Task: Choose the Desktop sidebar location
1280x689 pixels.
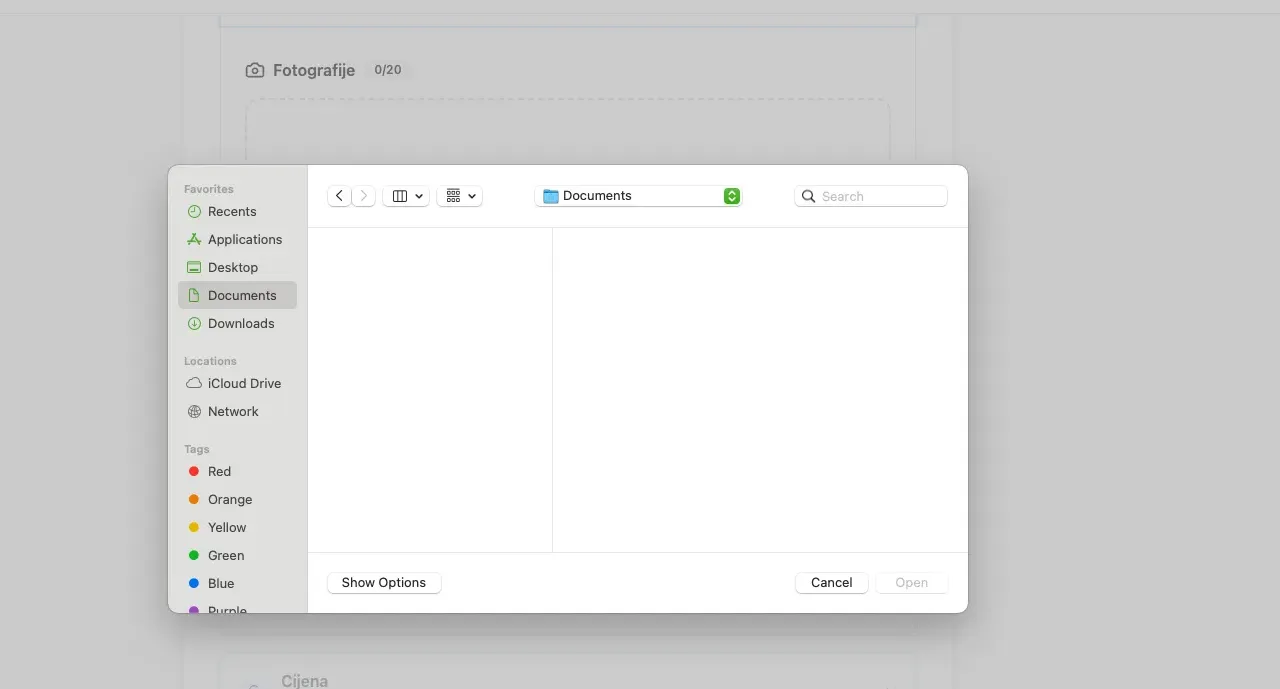Action: point(233,268)
